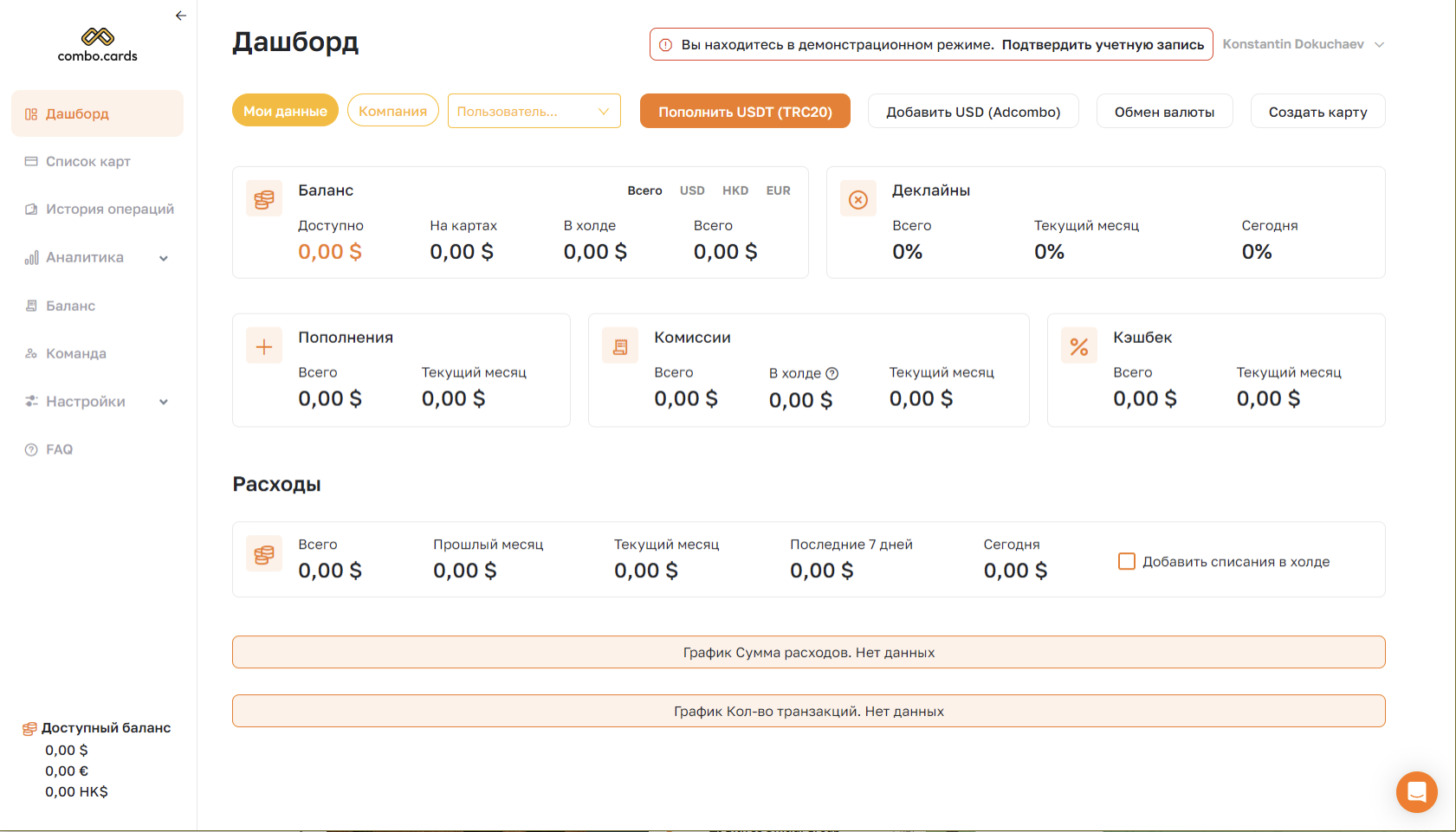Switch to Компания view
Viewport: 1456px width, 832px height.
point(393,110)
